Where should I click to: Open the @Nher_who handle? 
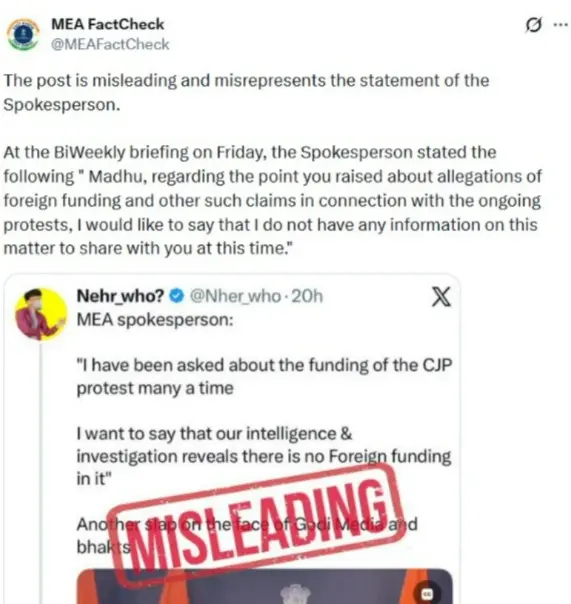[x=235, y=296]
